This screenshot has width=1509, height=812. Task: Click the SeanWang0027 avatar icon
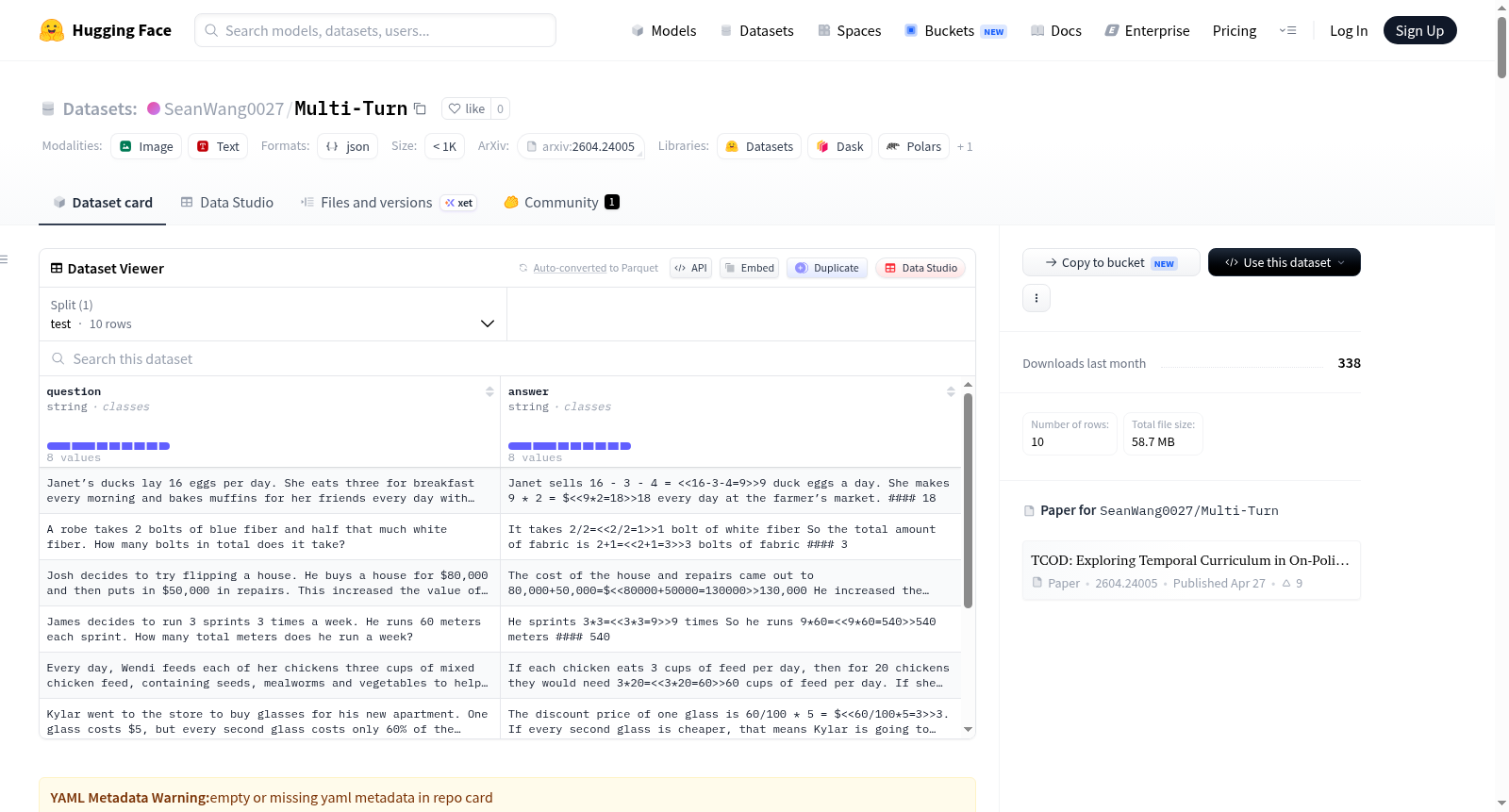pos(154,108)
